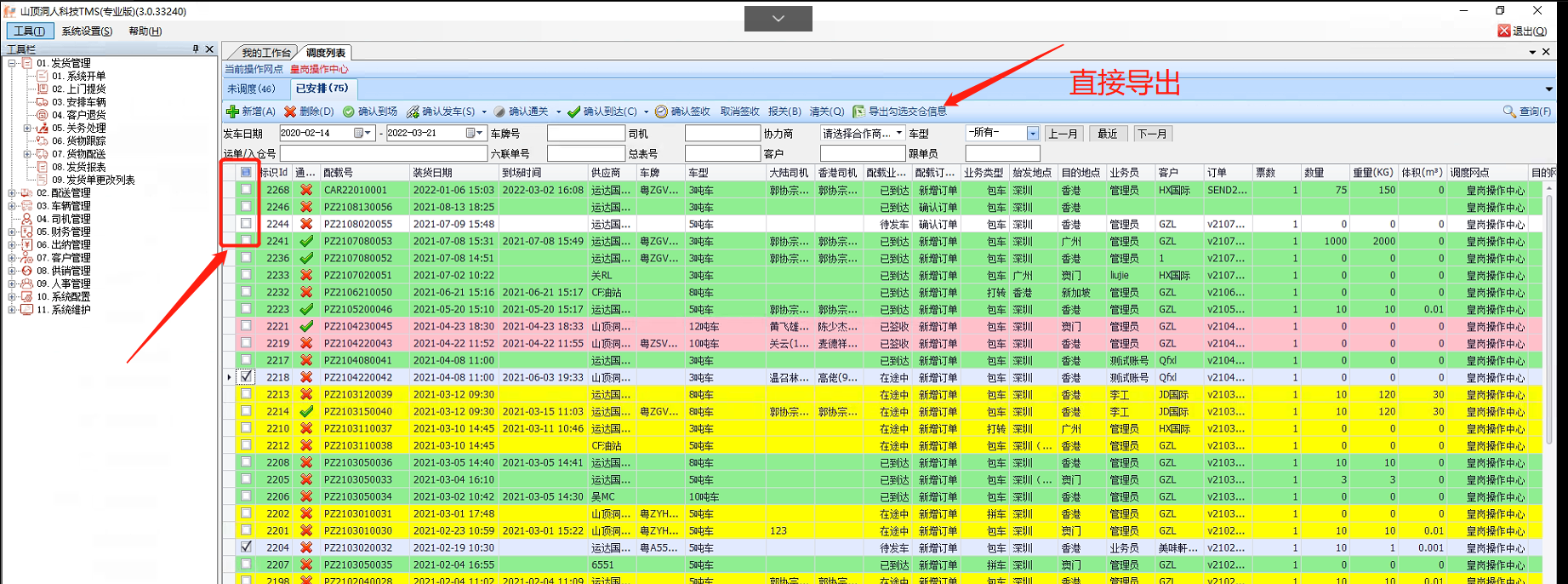Click the 取消签收 button

pyautogui.click(x=739, y=112)
